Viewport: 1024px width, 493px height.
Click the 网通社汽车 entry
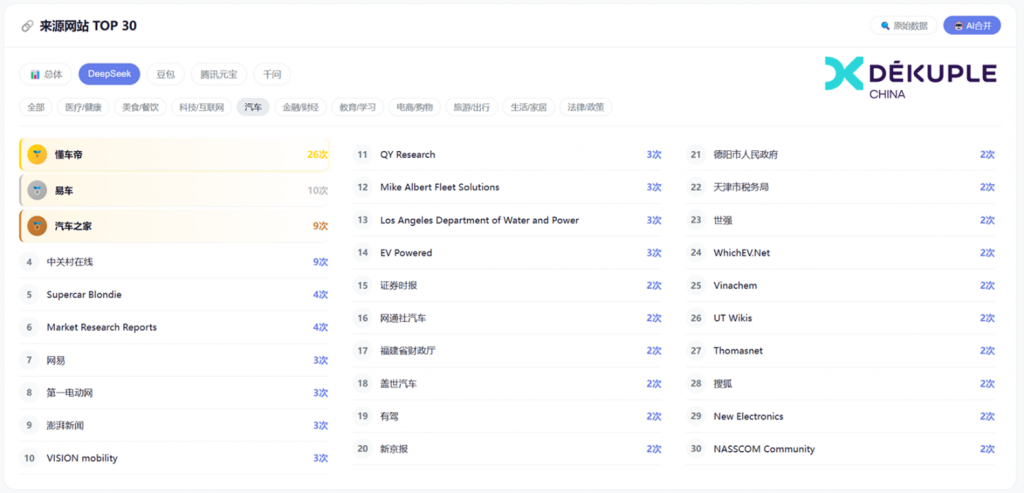507,318
